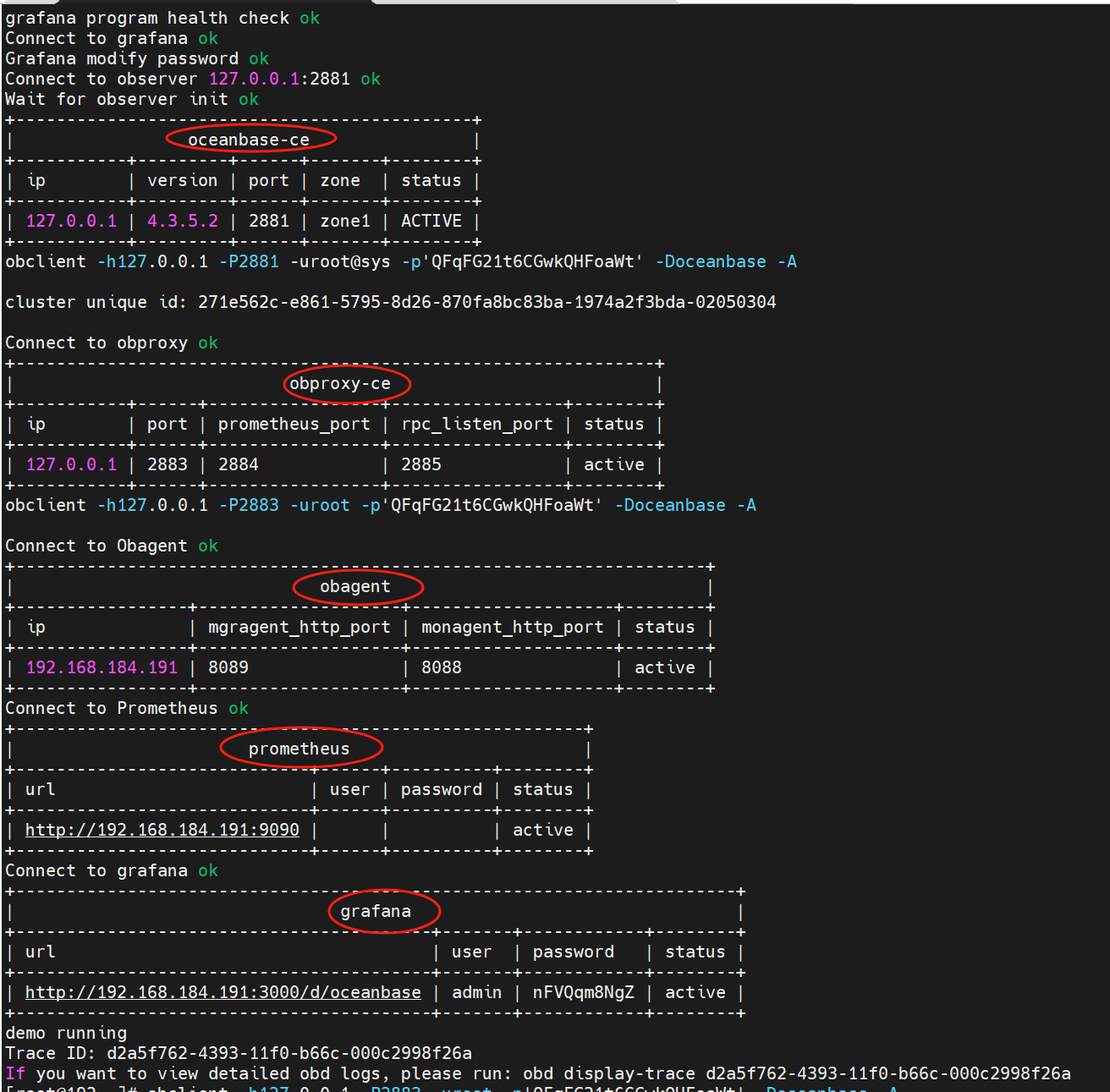Click the prometheus active status cell
The image size is (1110, 1092).
pyautogui.click(x=543, y=830)
